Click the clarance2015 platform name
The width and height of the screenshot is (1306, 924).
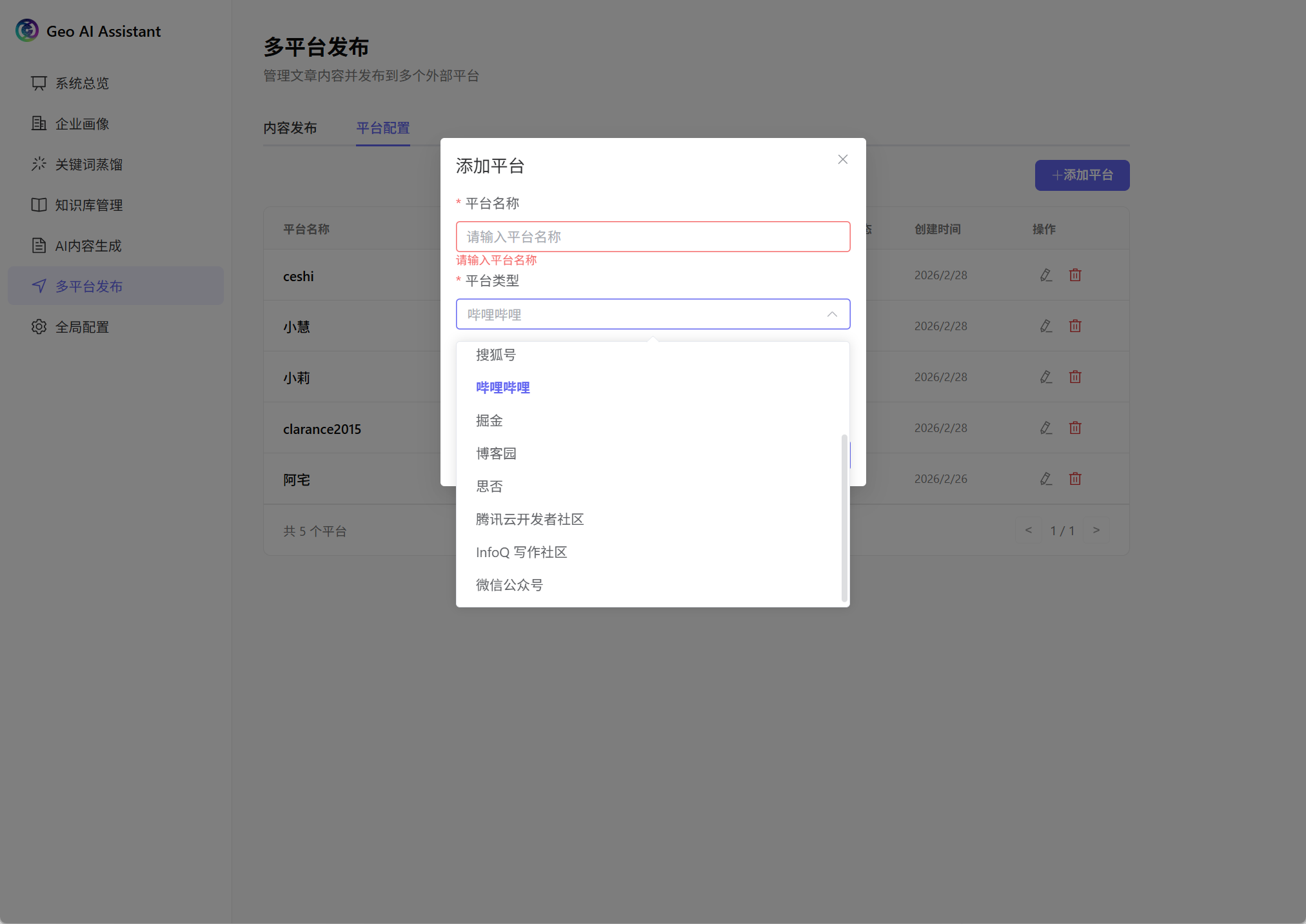coord(322,429)
